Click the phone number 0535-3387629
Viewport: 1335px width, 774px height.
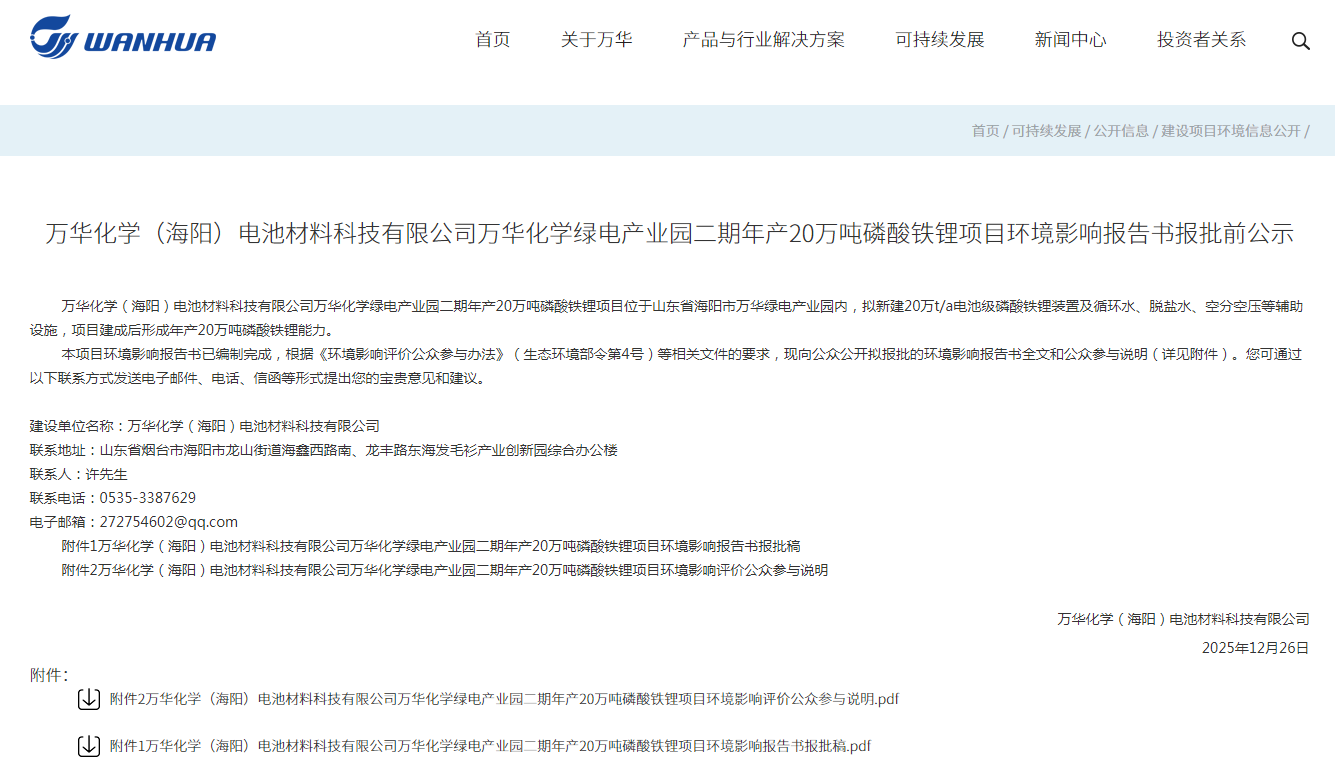[148, 498]
